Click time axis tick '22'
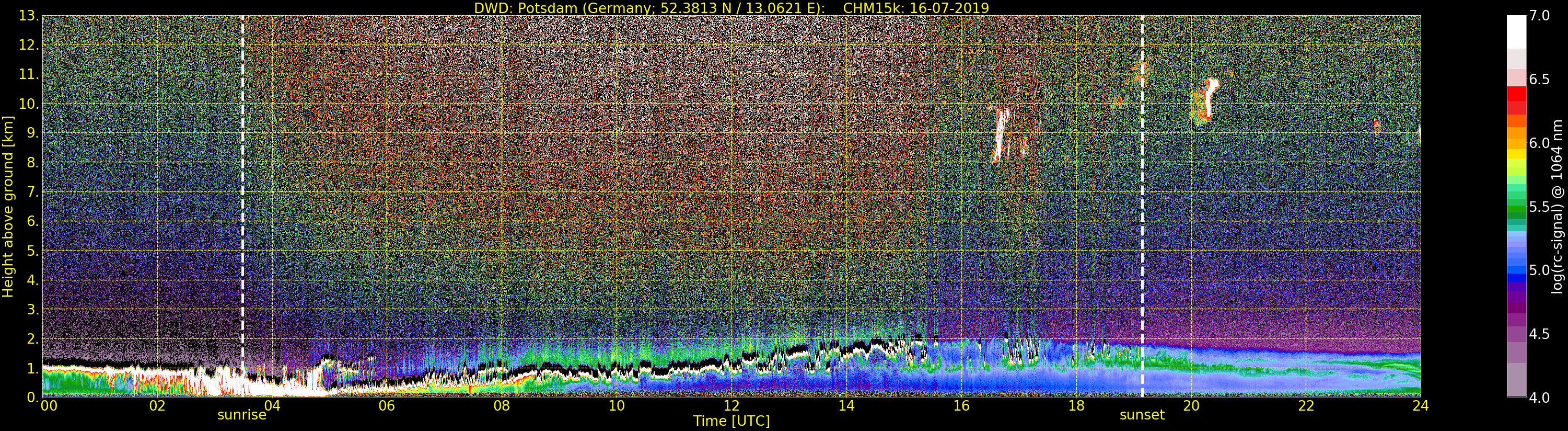The width and height of the screenshot is (1568, 431). point(1306,406)
